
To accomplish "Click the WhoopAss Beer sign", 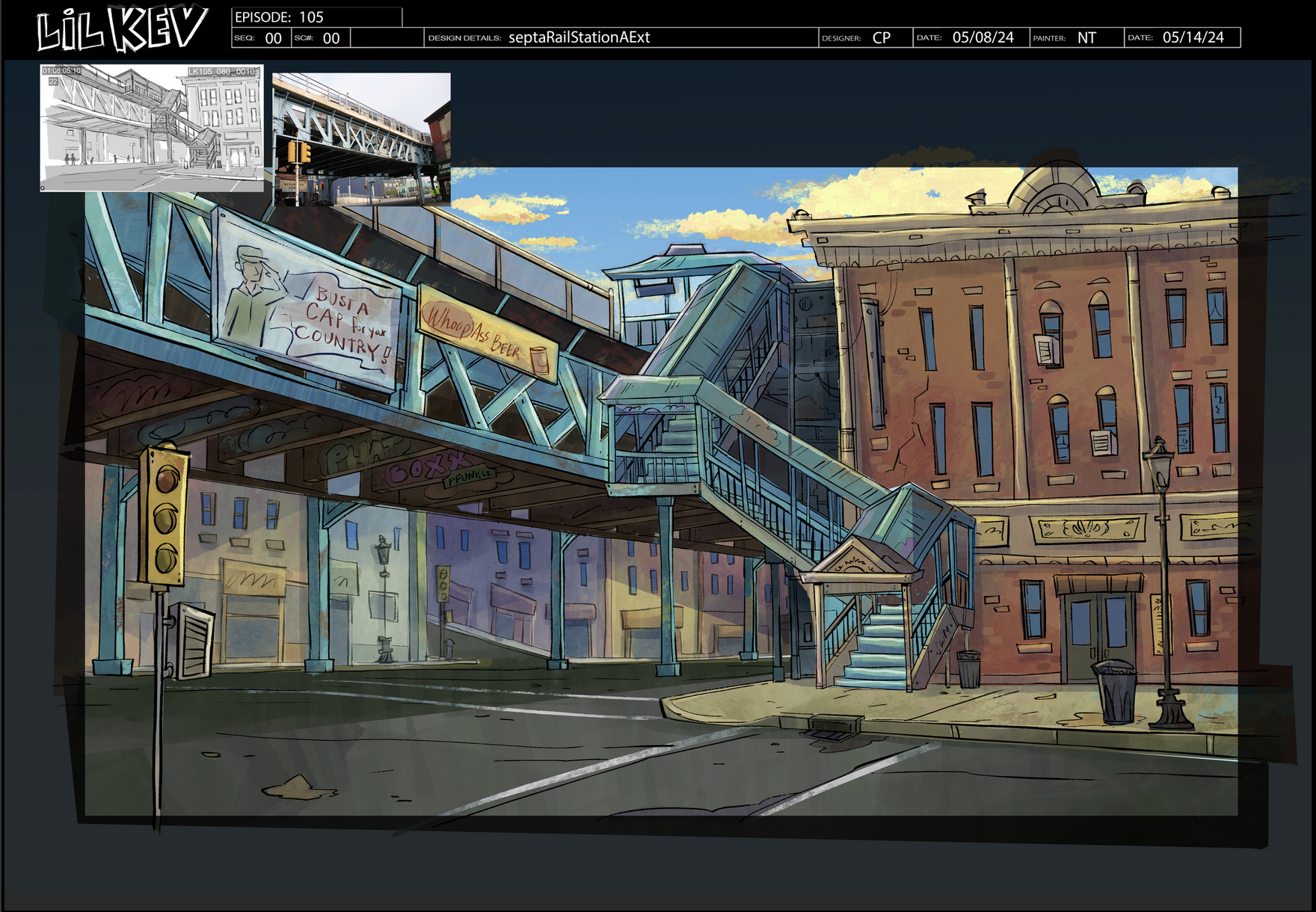I will pyautogui.click(x=487, y=333).
